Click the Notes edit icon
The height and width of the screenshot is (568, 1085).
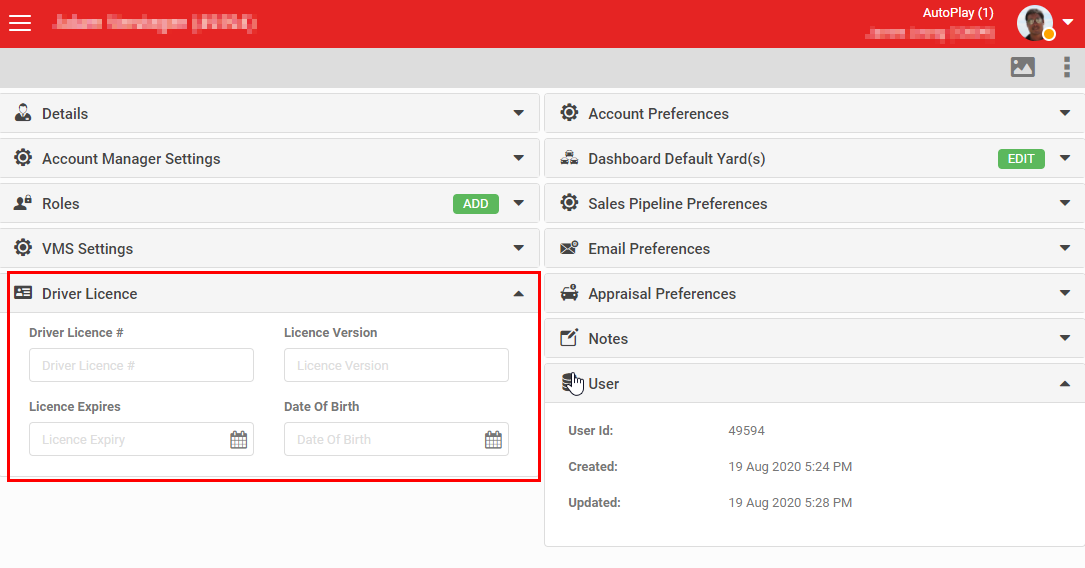point(569,338)
